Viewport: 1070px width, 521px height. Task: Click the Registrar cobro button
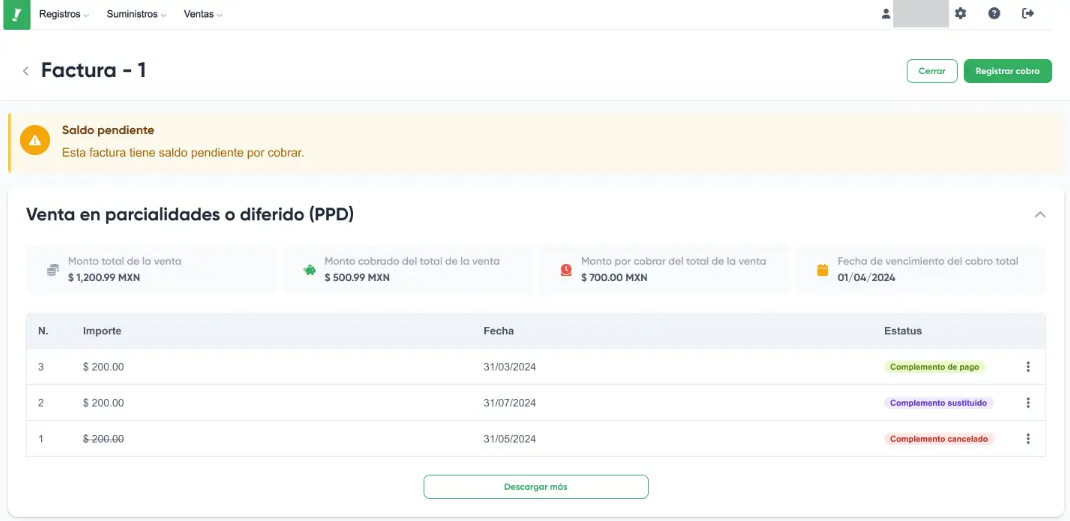tap(1008, 71)
